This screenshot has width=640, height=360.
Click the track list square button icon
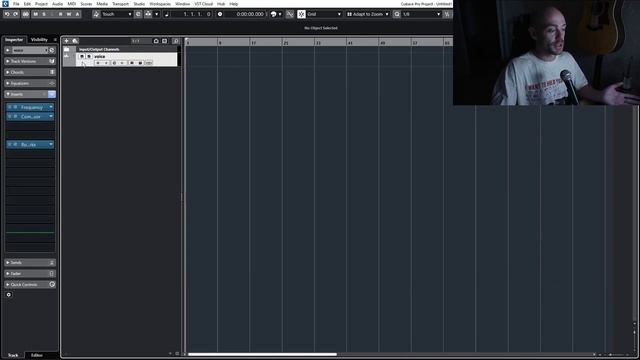coord(164,41)
